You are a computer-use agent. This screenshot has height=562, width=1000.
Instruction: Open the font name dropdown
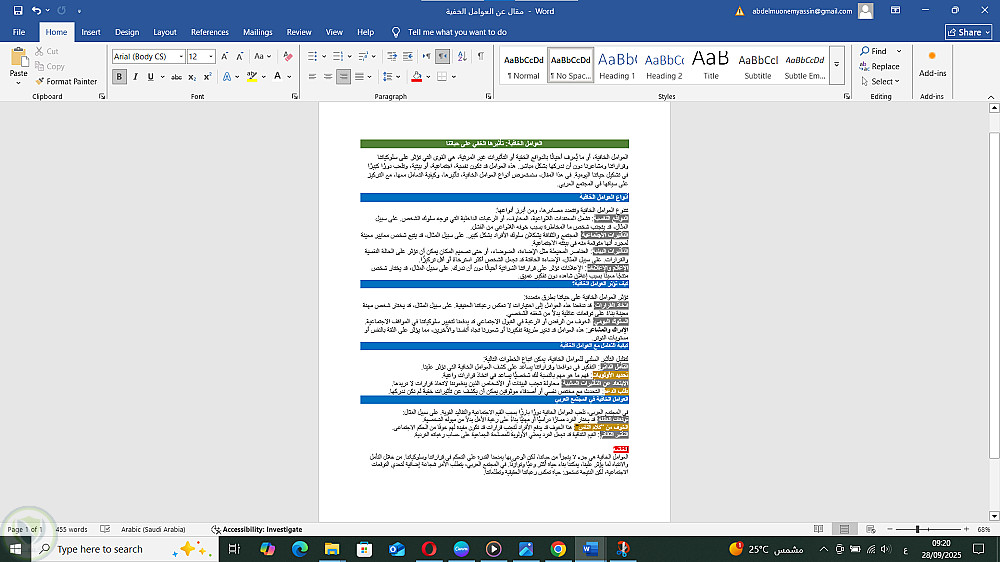click(x=181, y=57)
